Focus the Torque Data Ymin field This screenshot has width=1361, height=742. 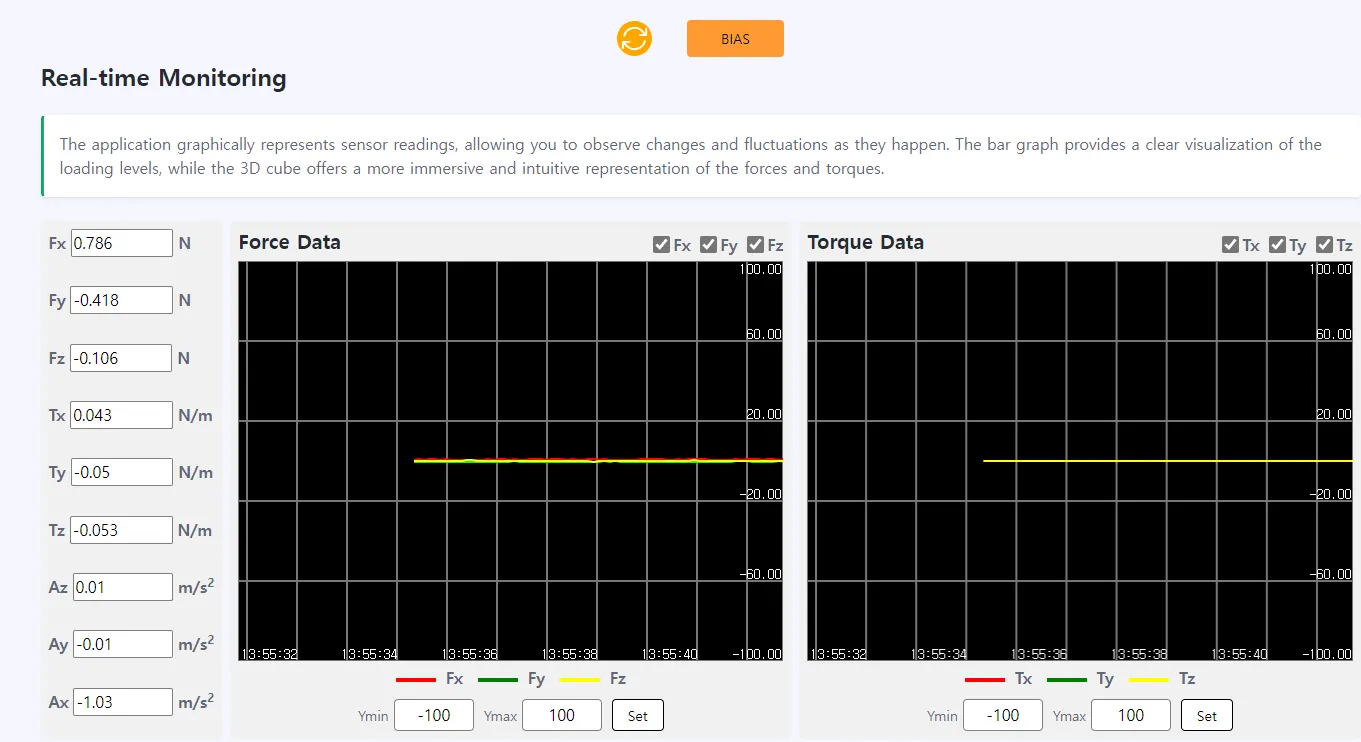[x=1003, y=715]
